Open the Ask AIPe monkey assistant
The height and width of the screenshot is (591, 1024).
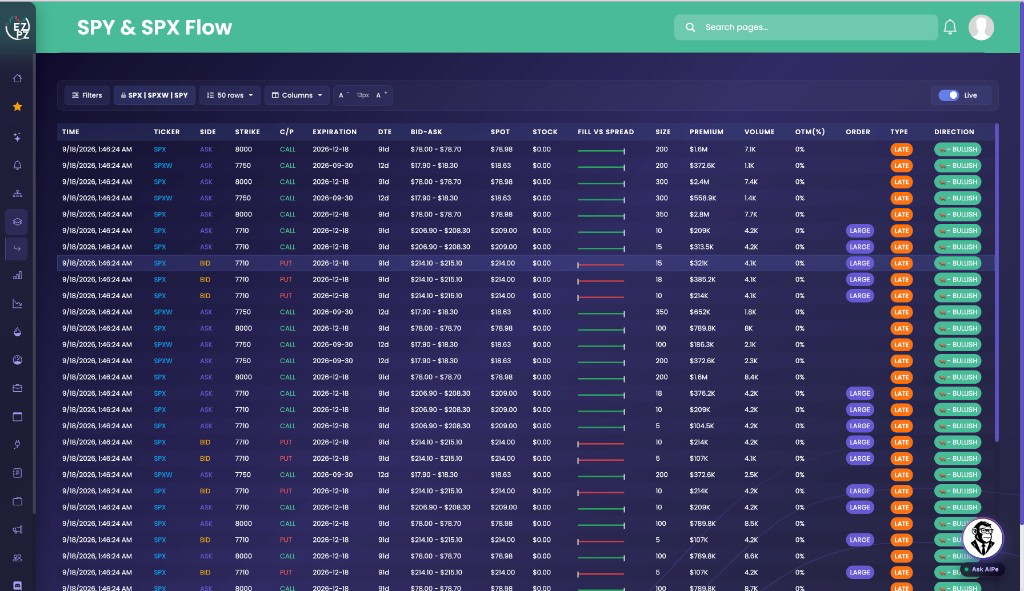point(982,538)
